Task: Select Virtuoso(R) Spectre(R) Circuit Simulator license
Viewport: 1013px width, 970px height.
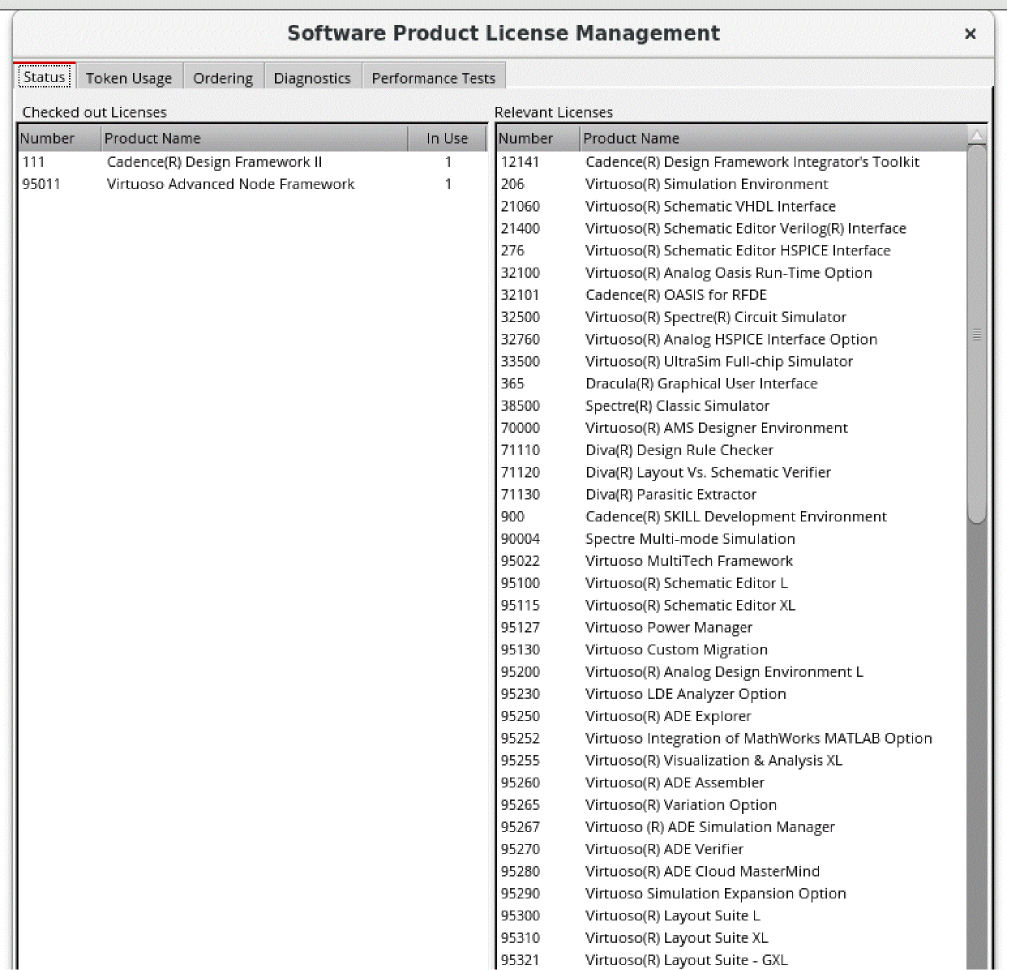Action: [x=715, y=317]
